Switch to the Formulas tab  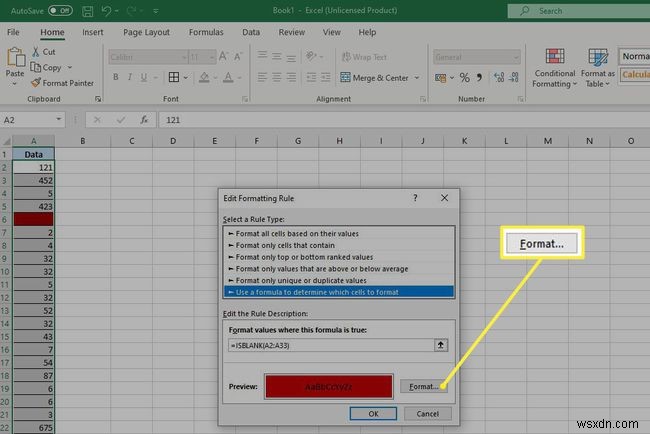click(x=206, y=32)
